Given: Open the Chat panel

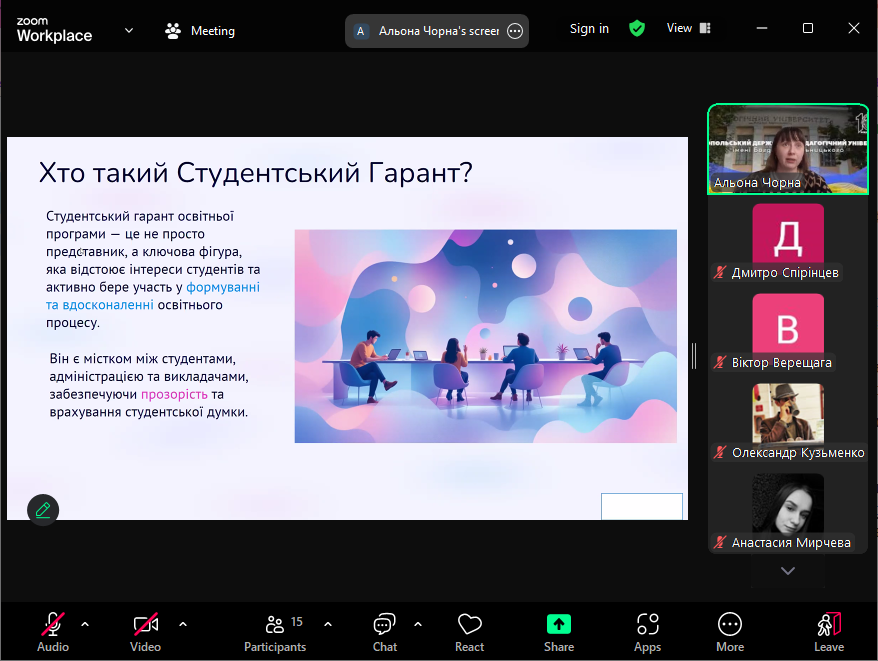Looking at the screenshot, I should (385, 632).
